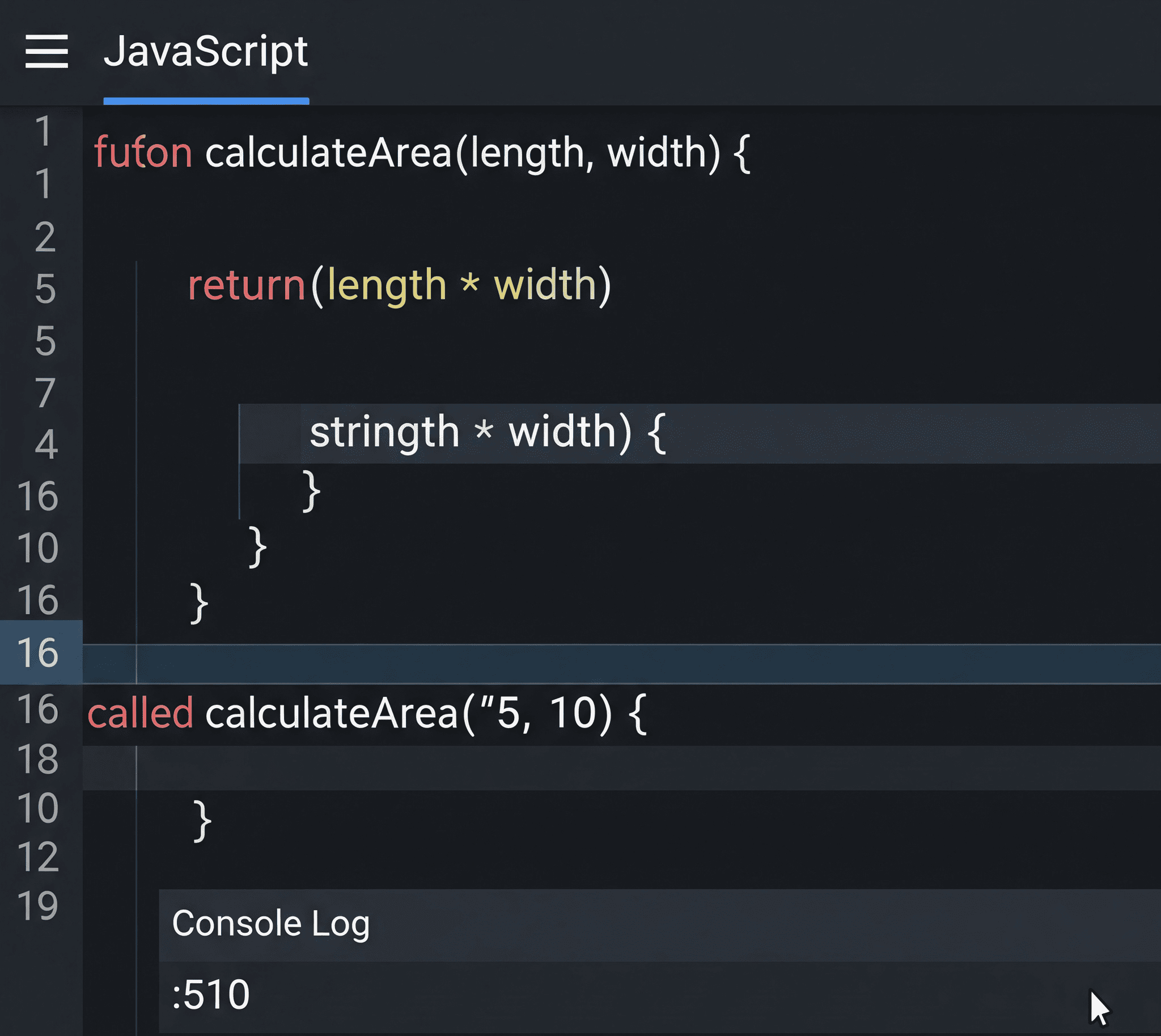Click the 'fufon' keyword
This screenshot has height=1036, width=1161.
point(143,153)
